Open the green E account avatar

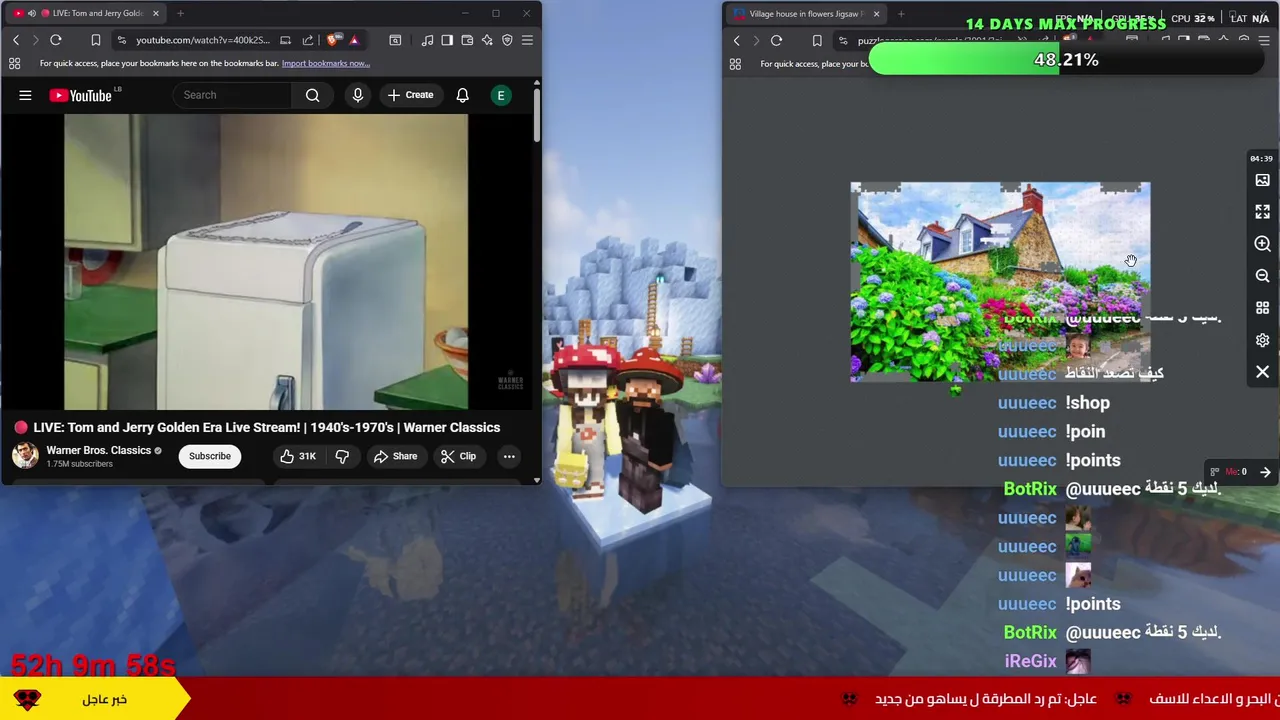pos(501,95)
